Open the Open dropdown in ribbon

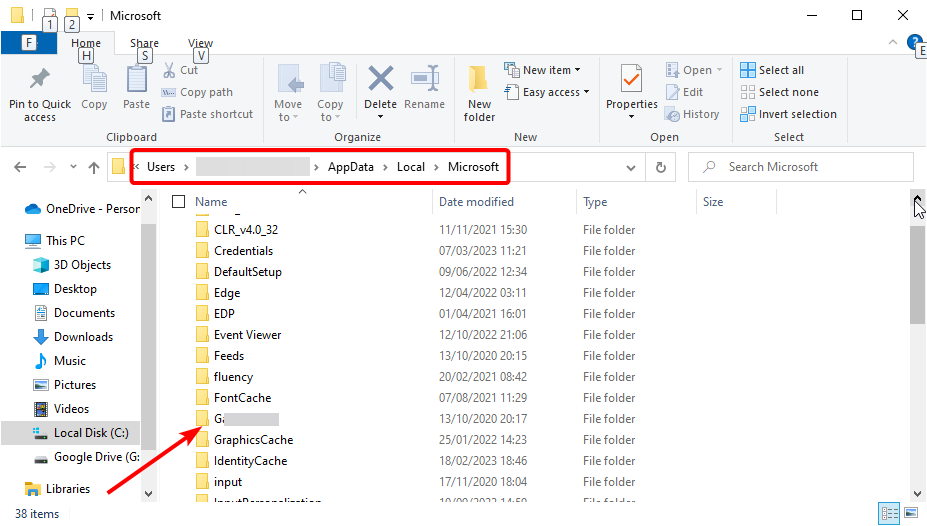694,70
